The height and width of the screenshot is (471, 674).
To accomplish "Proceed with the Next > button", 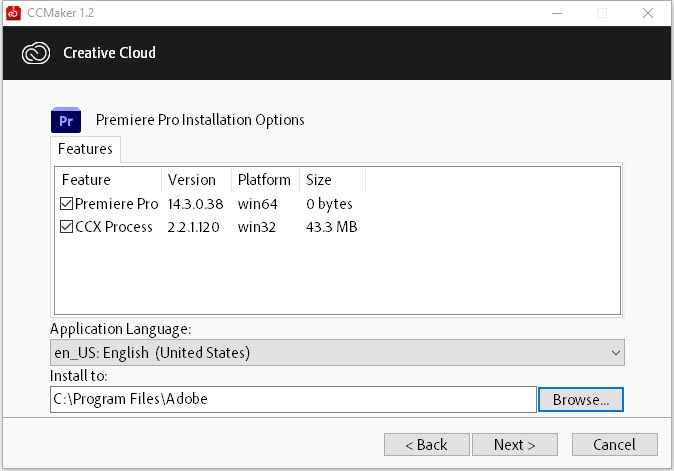I will click(x=515, y=444).
